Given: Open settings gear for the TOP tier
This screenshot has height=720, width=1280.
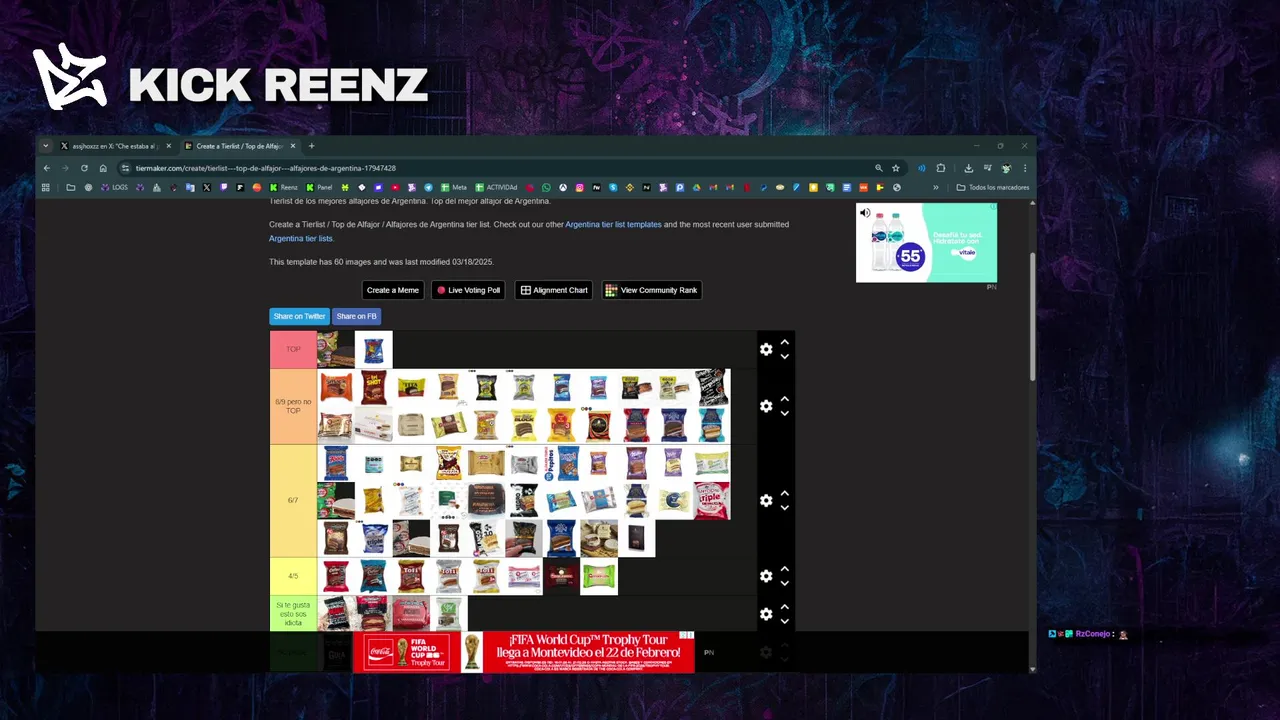Looking at the screenshot, I should click(766, 349).
